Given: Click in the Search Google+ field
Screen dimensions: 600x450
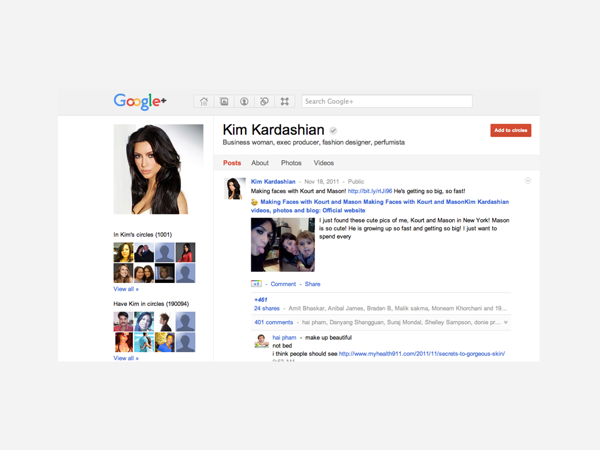Looking at the screenshot, I should pos(387,101).
